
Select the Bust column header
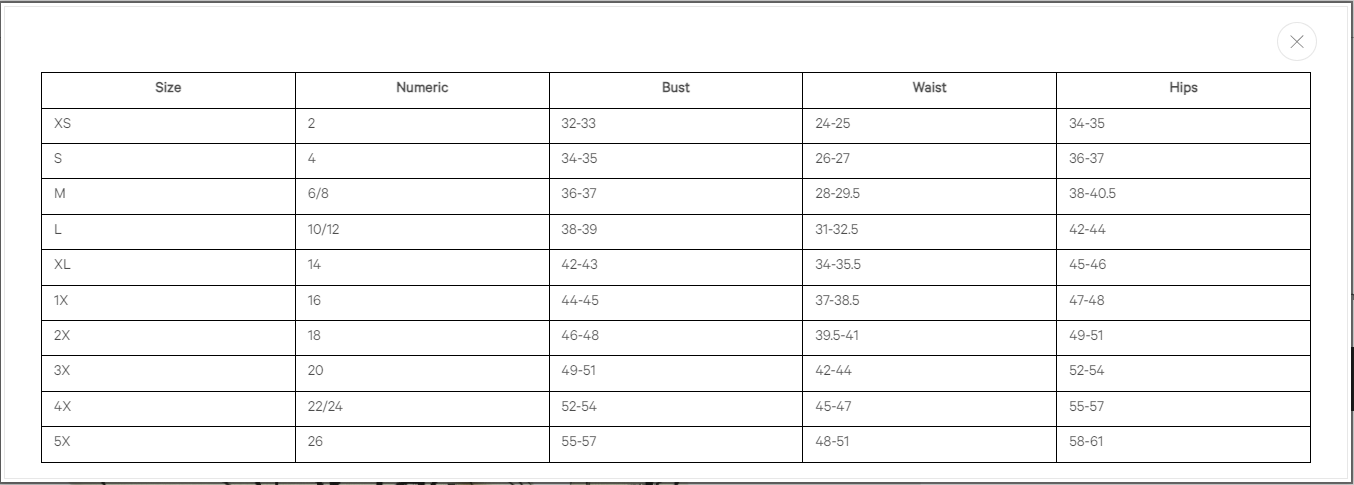[x=676, y=88]
